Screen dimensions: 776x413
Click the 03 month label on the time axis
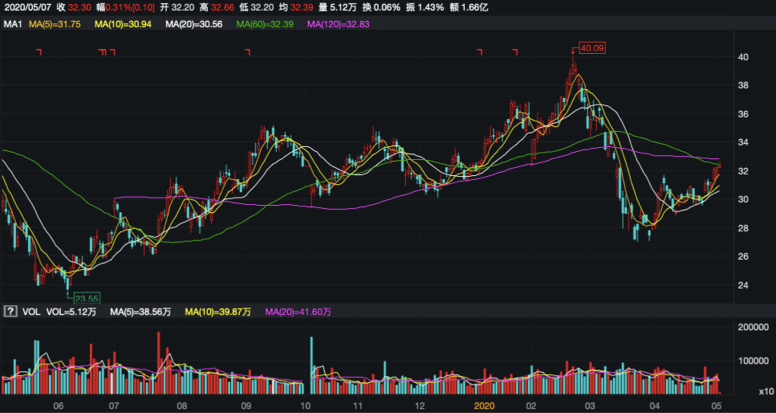(x=589, y=405)
